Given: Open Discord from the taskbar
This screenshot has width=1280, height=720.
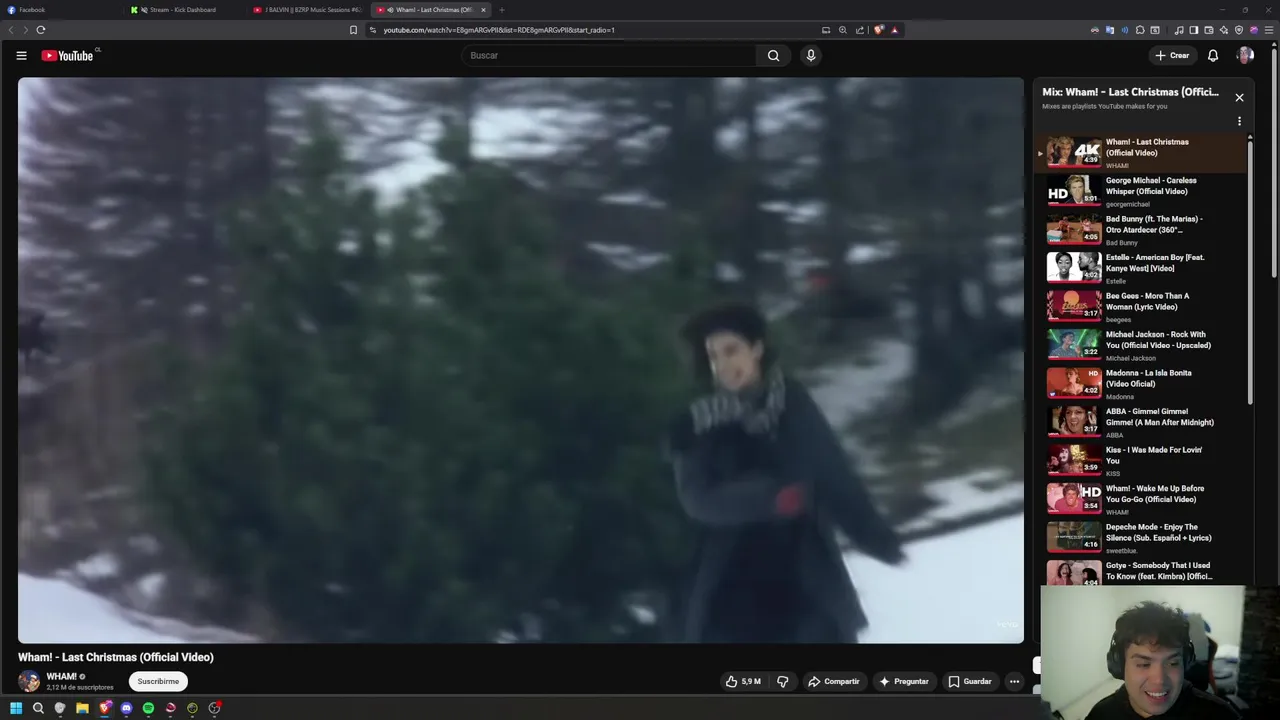Looking at the screenshot, I should tap(126, 708).
